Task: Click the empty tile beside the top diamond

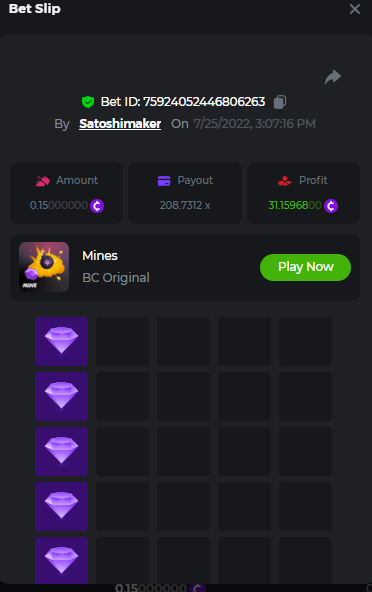Action: (122, 341)
